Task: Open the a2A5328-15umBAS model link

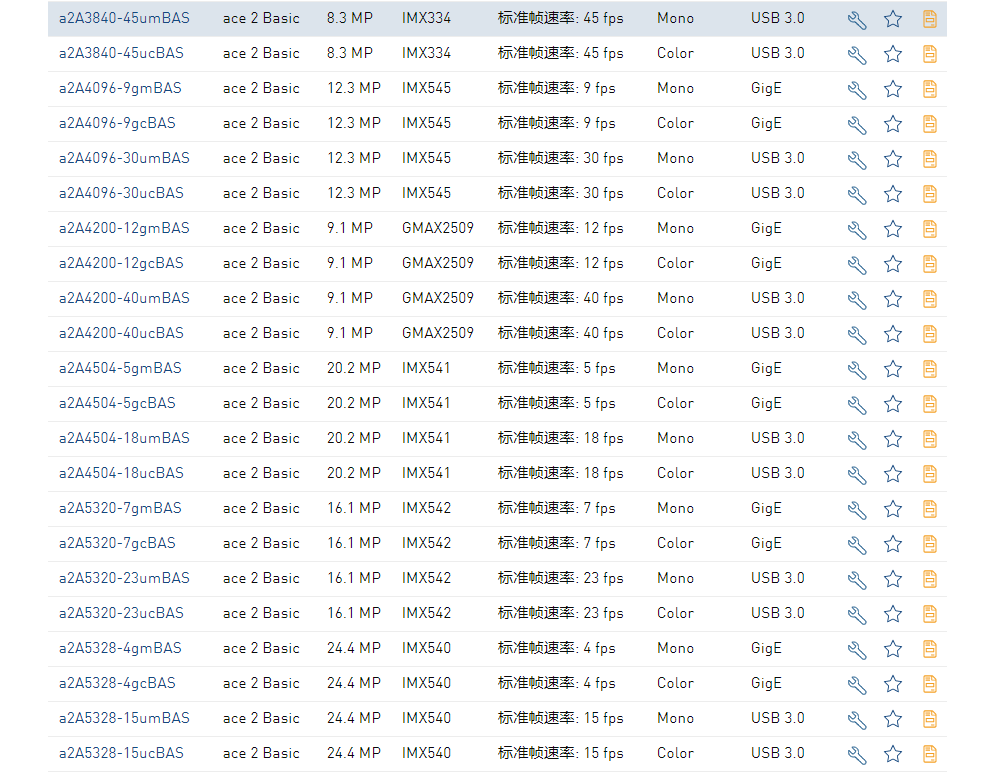Action: (x=124, y=718)
